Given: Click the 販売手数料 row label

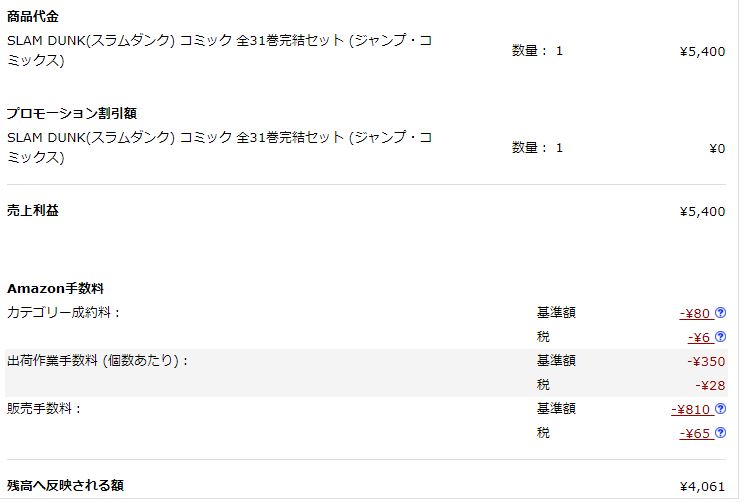Looking at the screenshot, I should [44, 409].
